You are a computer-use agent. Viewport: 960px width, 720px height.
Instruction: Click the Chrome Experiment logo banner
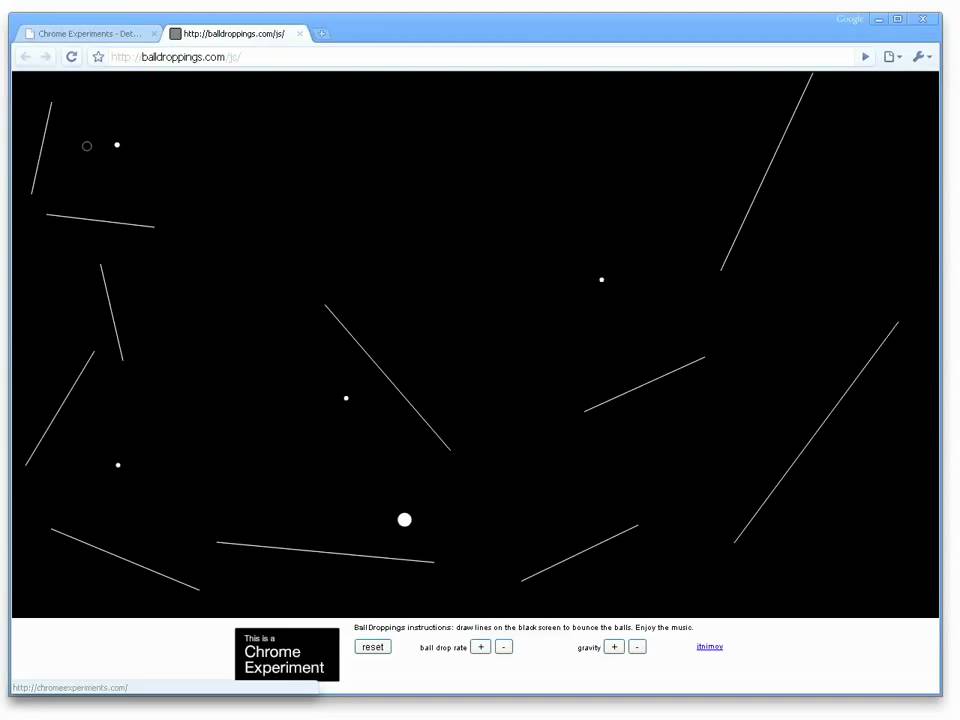(x=287, y=654)
